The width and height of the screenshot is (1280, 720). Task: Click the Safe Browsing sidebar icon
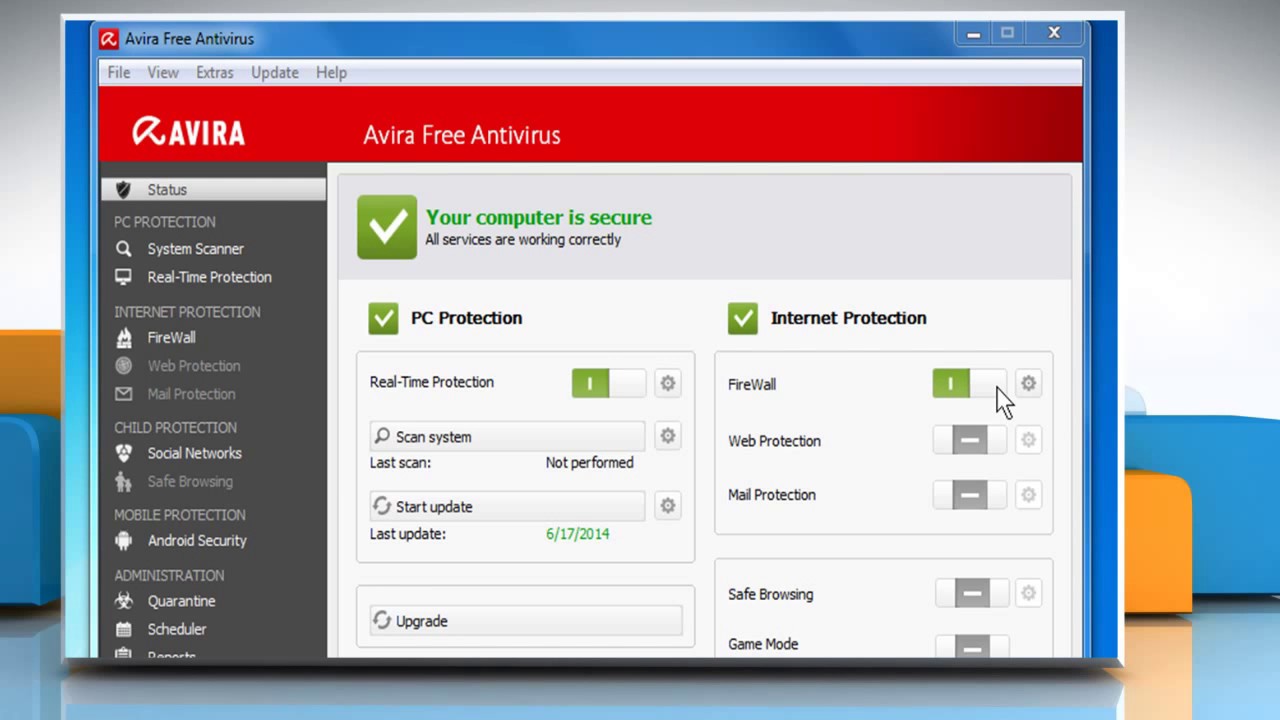point(123,481)
